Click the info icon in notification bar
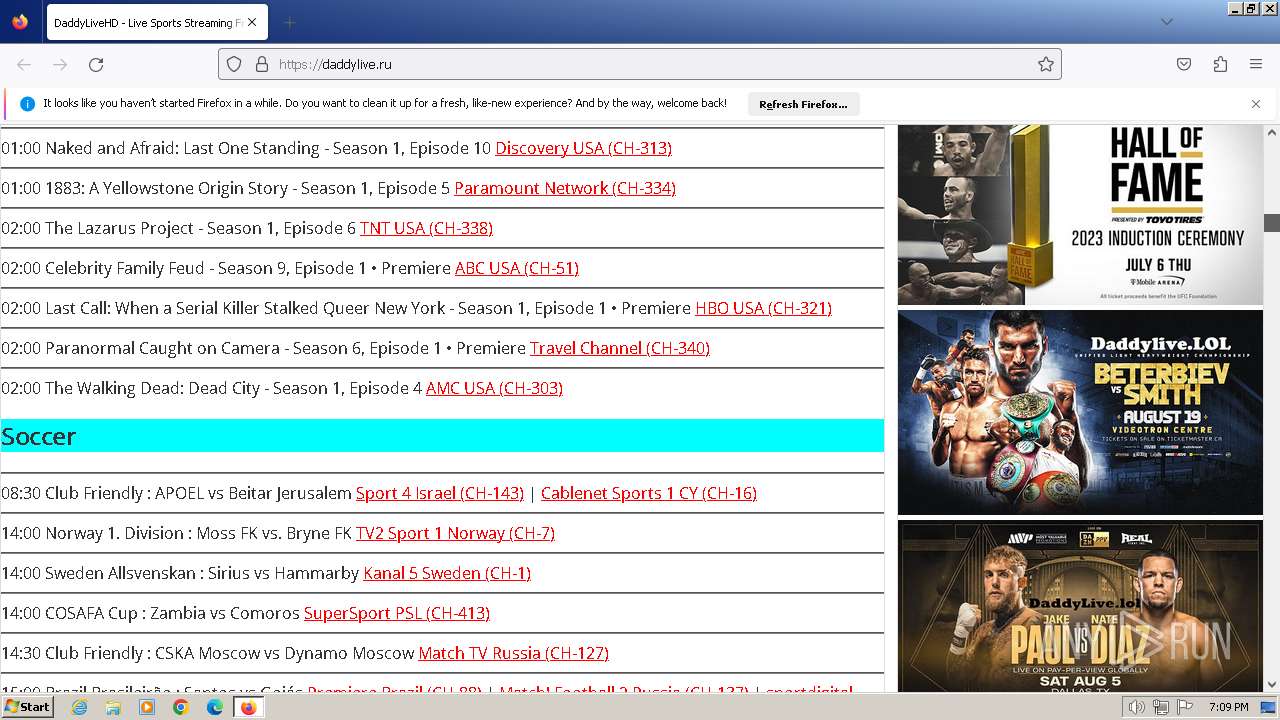 coord(27,104)
